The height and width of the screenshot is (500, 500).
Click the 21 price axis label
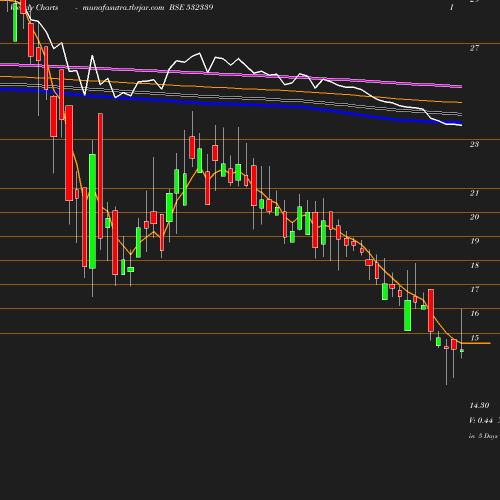(474, 193)
